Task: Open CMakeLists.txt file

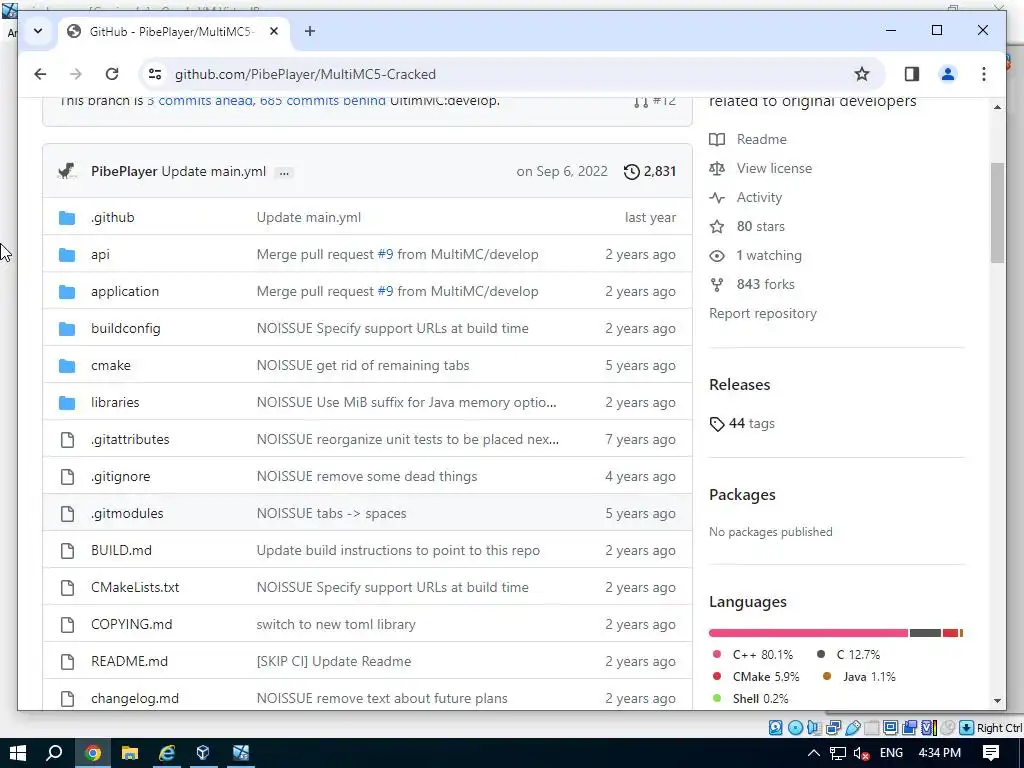Action: tap(135, 588)
